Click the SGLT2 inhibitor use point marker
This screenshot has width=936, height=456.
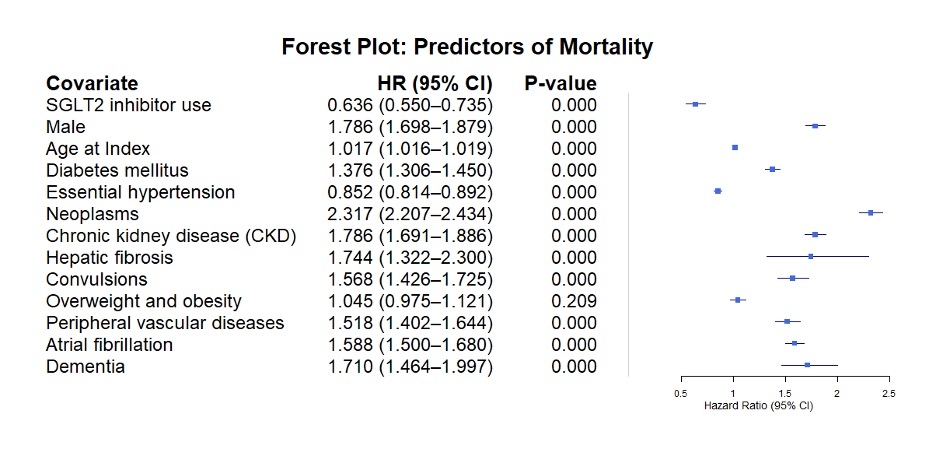(695, 104)
